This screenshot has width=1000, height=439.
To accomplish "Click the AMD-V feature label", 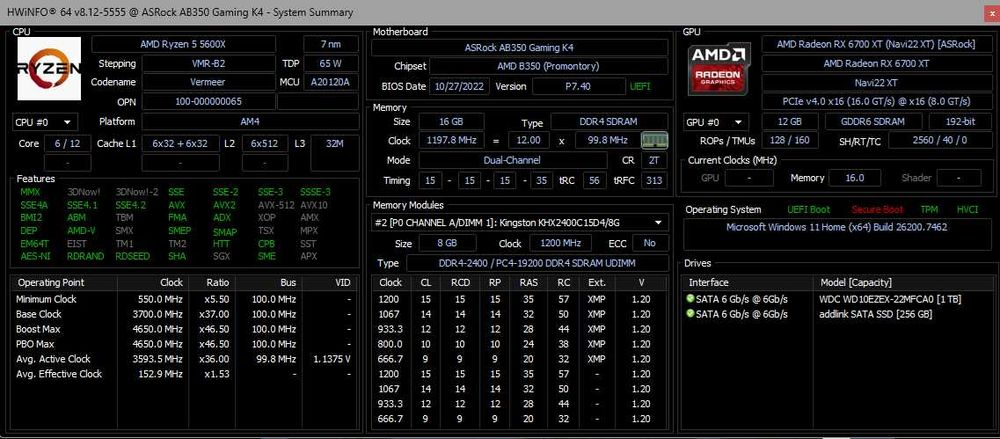I will 81,230.
